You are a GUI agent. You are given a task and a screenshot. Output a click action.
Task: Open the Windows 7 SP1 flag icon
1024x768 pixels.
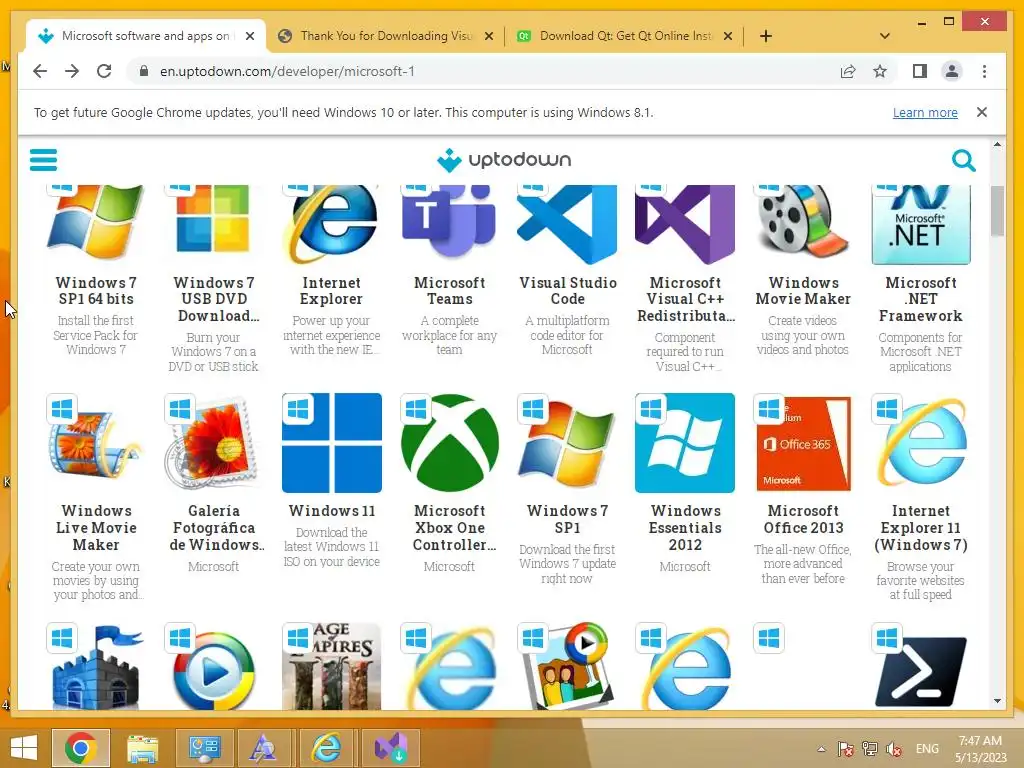568,443
